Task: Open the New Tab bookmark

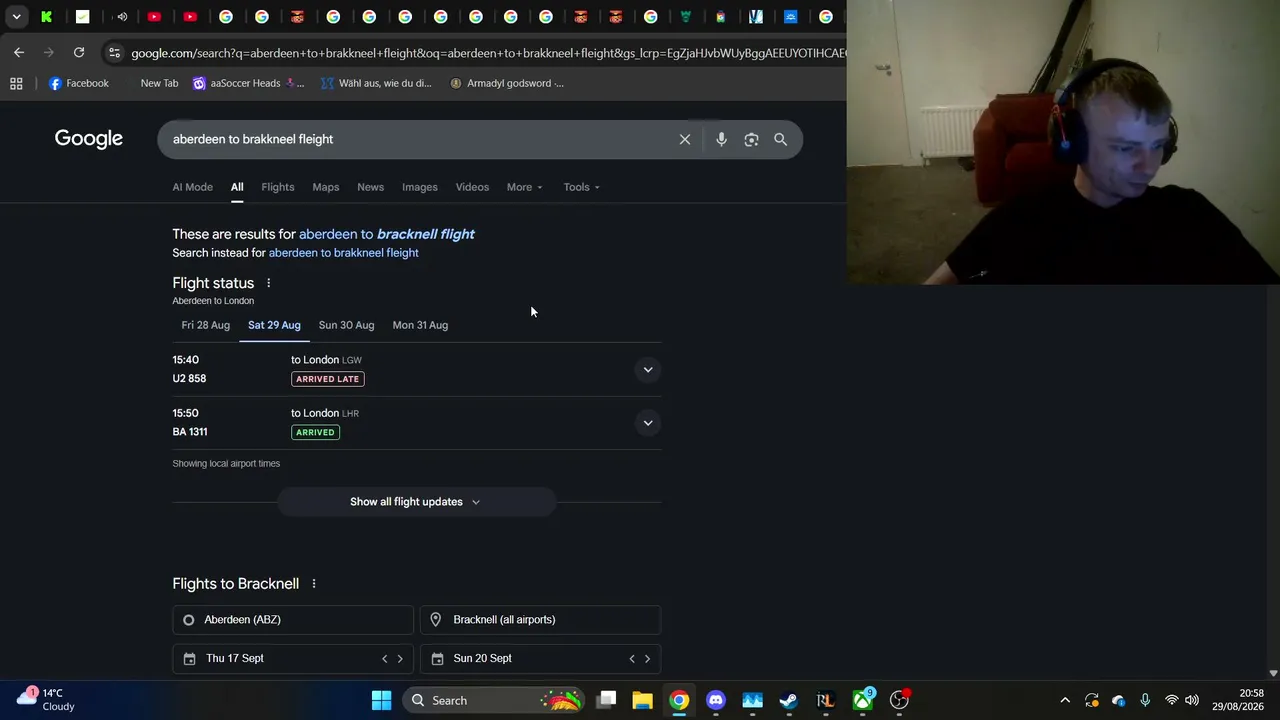Action: [159, 83]
